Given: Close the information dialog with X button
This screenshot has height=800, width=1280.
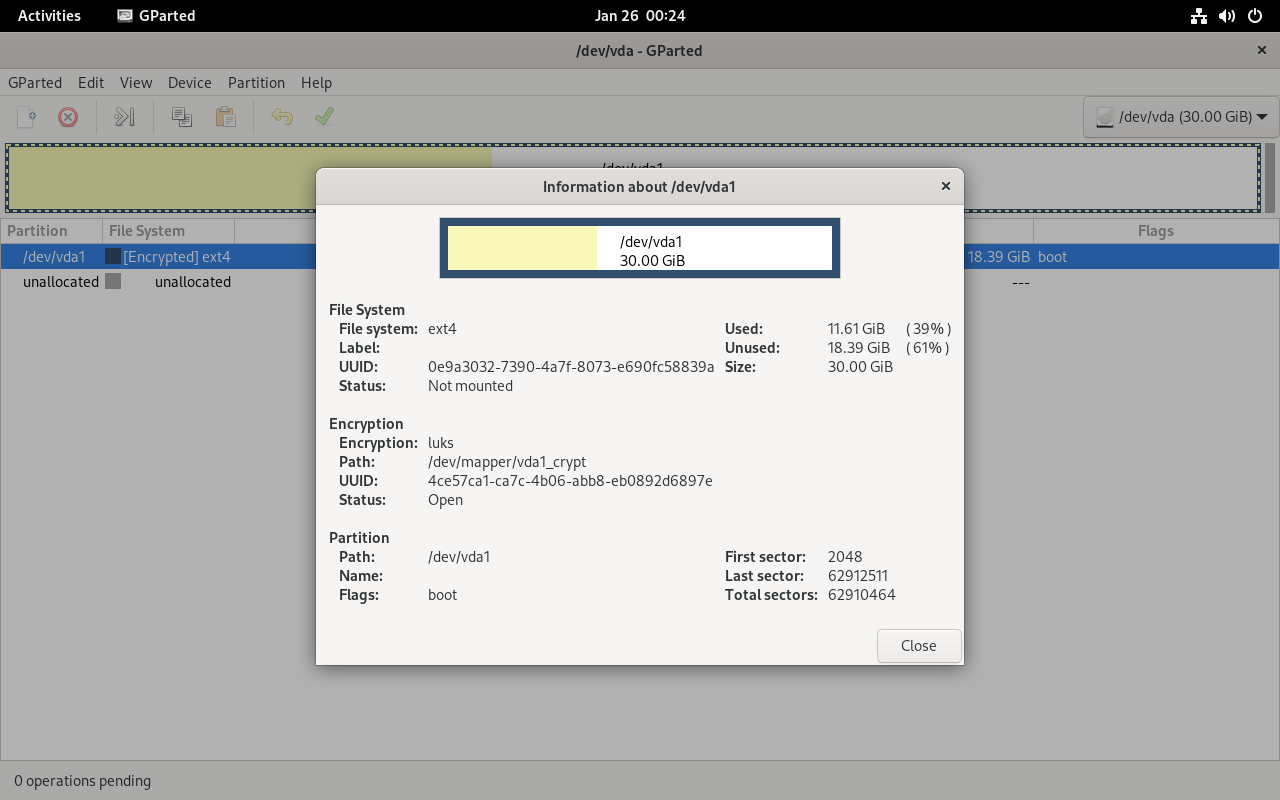Looking at the screenshot, I should pos(946,186).
